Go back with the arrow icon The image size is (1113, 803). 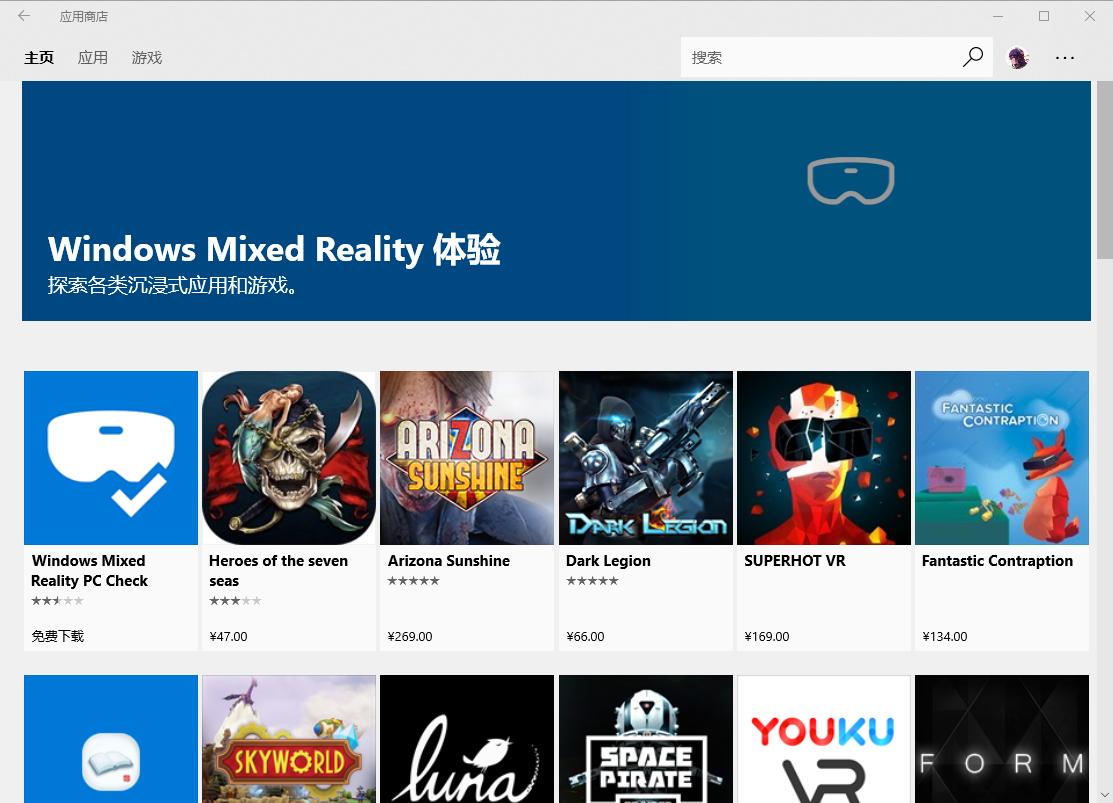point(24,16)
